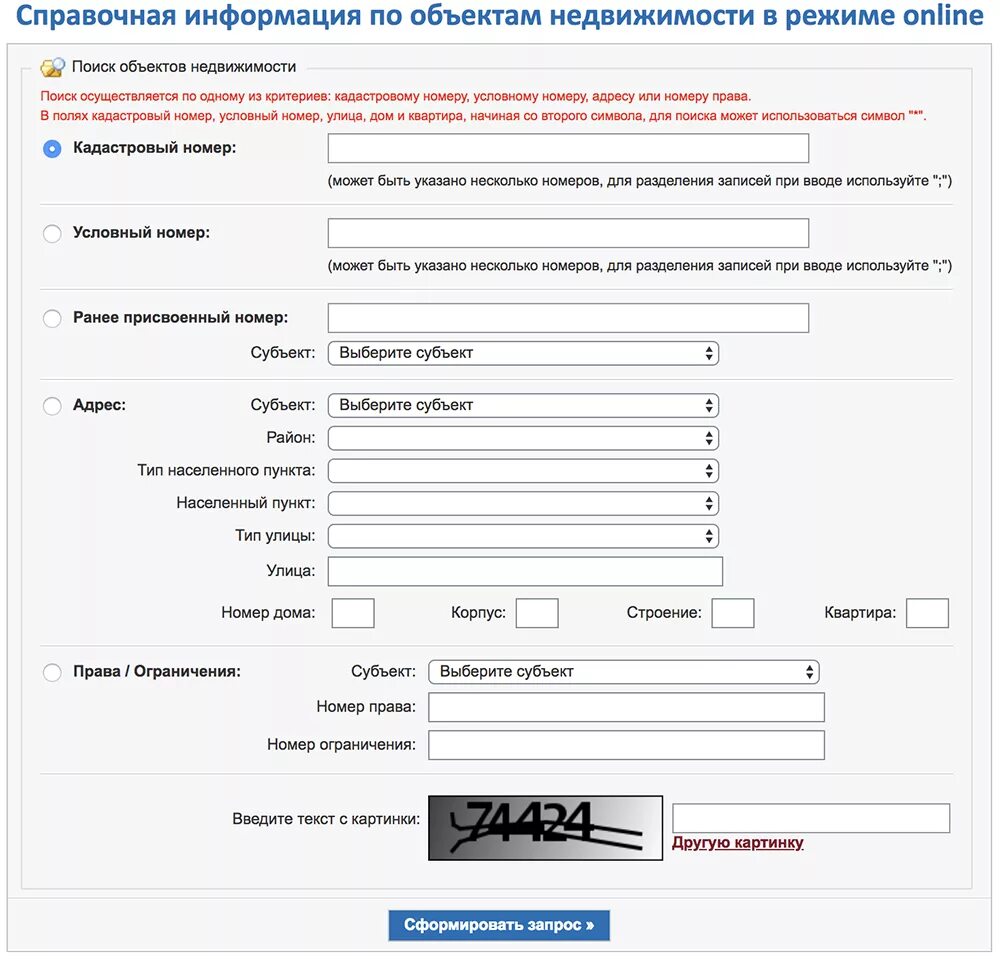Click the captcha image 74424
Screen dimensions: 1000x960
pyautogui.click(x=545, y=827)
